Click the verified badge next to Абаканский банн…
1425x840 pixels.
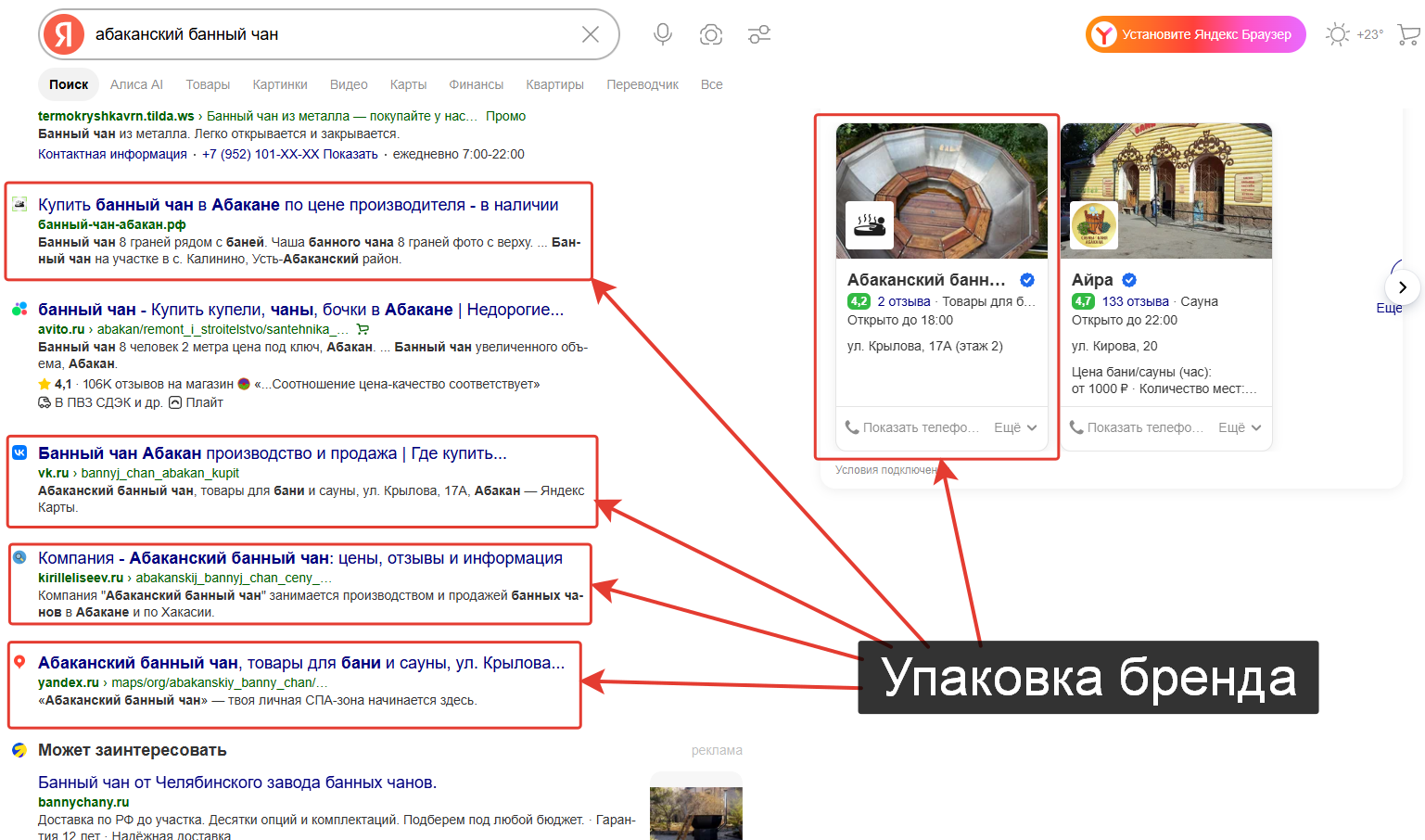1027,280
